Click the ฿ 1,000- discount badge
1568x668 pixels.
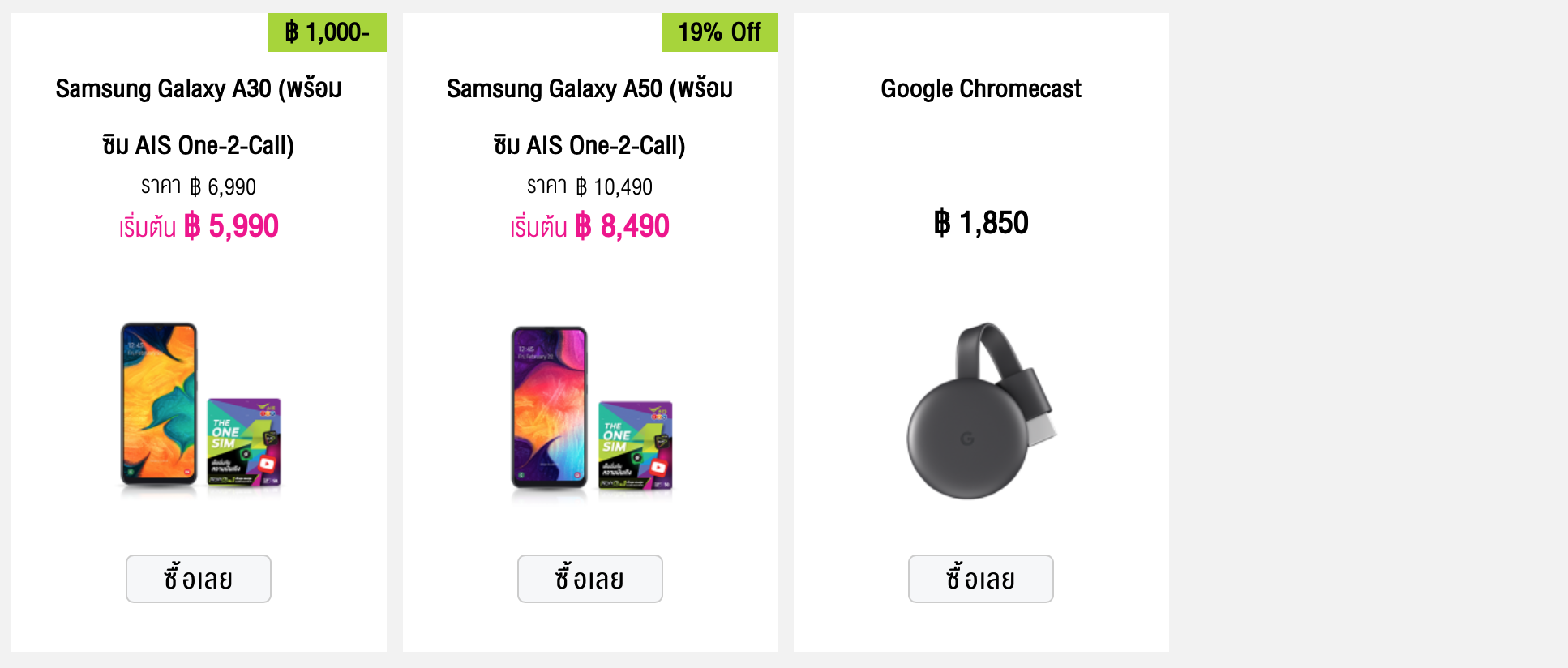tap(328, 32)
